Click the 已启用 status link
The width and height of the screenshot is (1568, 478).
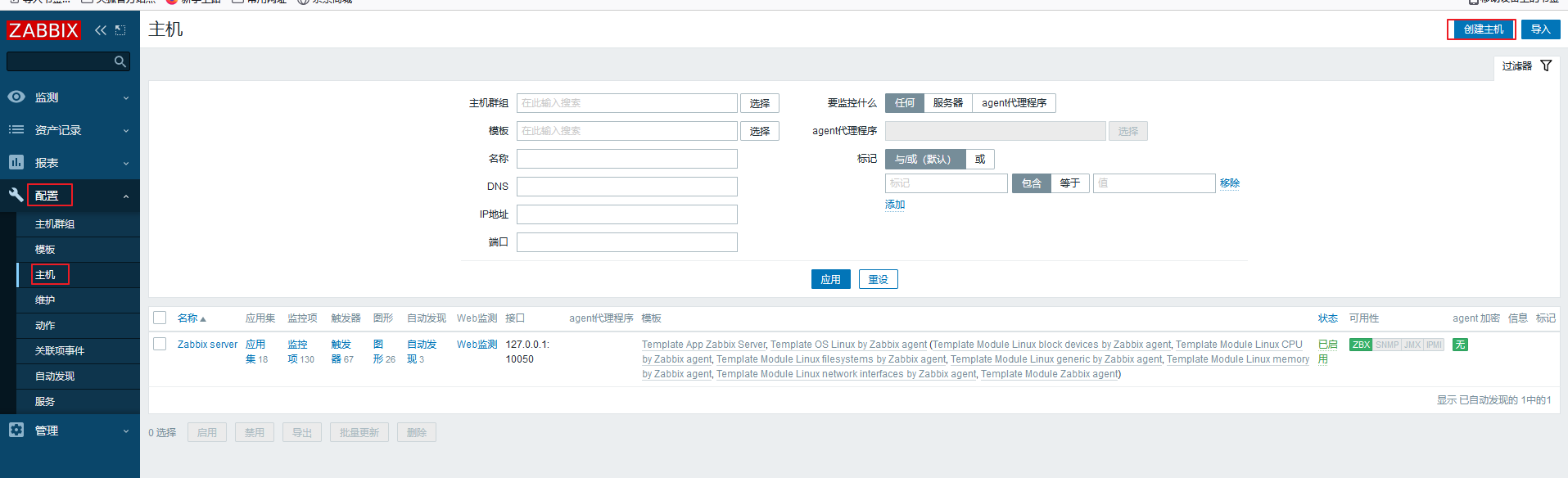1327,352
